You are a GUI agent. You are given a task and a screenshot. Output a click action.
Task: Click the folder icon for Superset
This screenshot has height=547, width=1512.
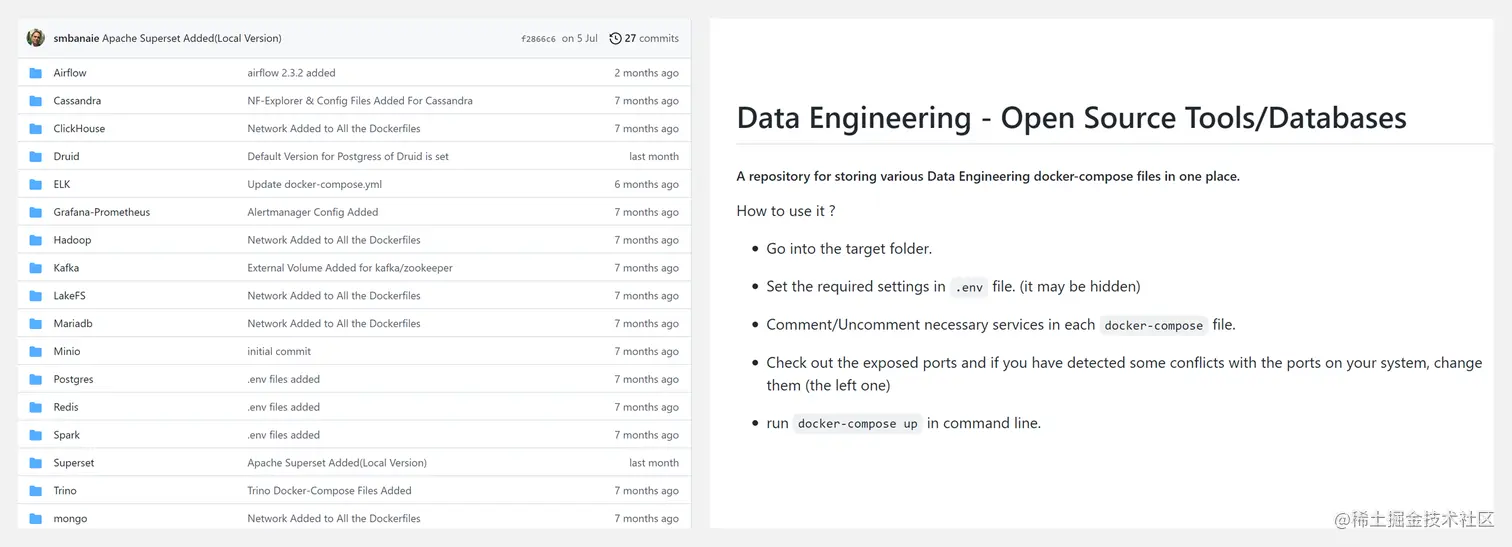(x=36, y=463)
